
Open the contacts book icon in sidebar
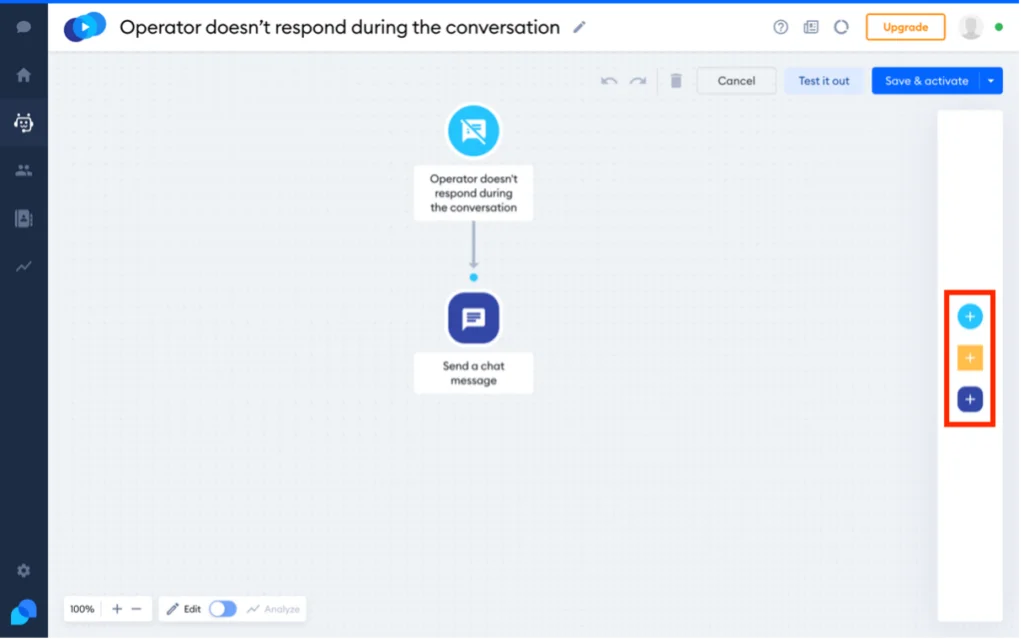(x=24, y=219)
